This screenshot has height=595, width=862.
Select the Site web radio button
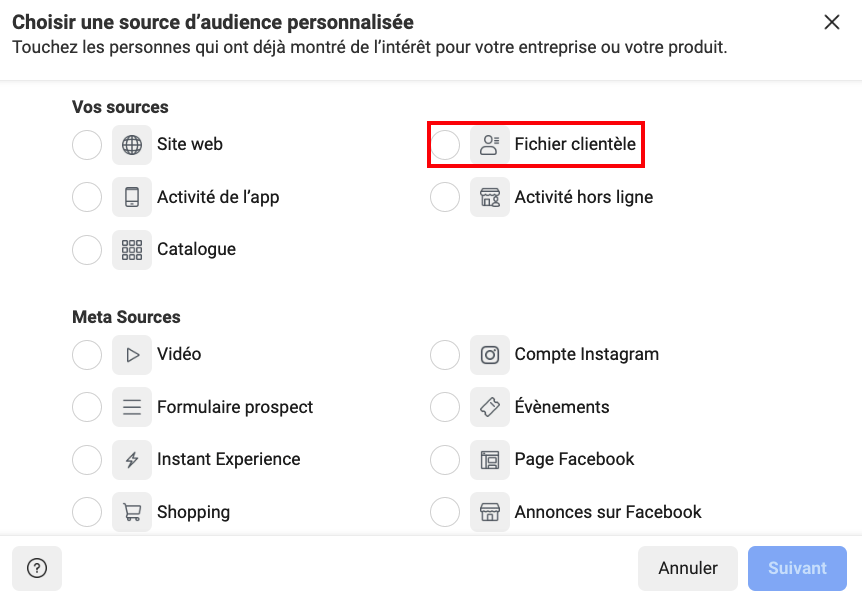click(x=87, y=145)
